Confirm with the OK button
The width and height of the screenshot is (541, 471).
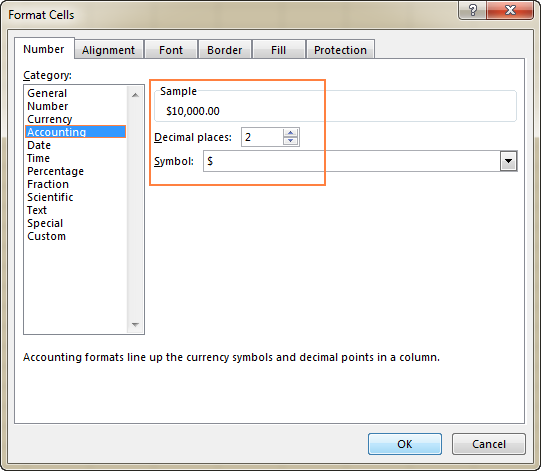405,444
